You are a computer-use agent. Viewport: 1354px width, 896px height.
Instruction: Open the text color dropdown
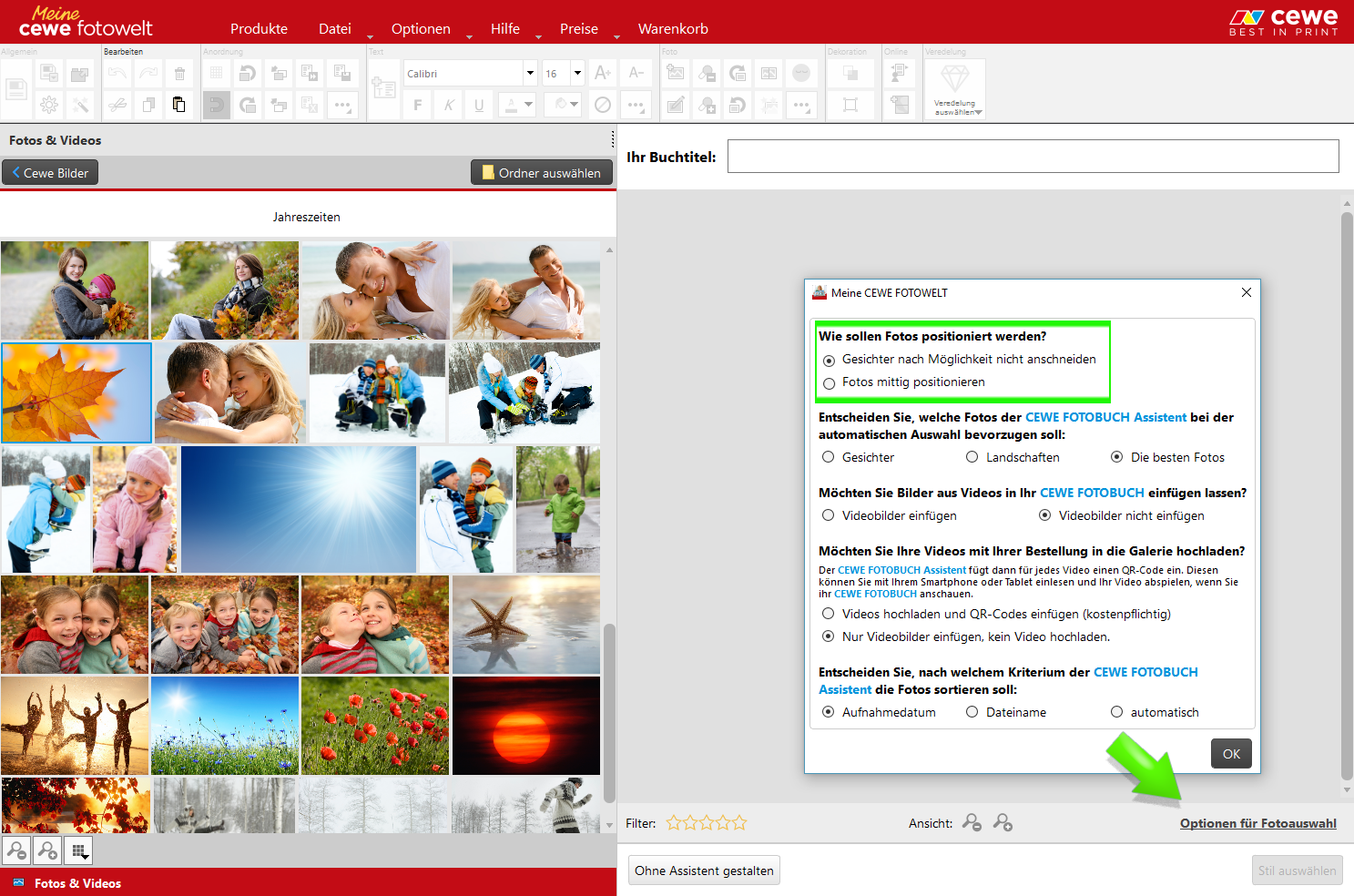pyautogui.click(x=528, y=105)
